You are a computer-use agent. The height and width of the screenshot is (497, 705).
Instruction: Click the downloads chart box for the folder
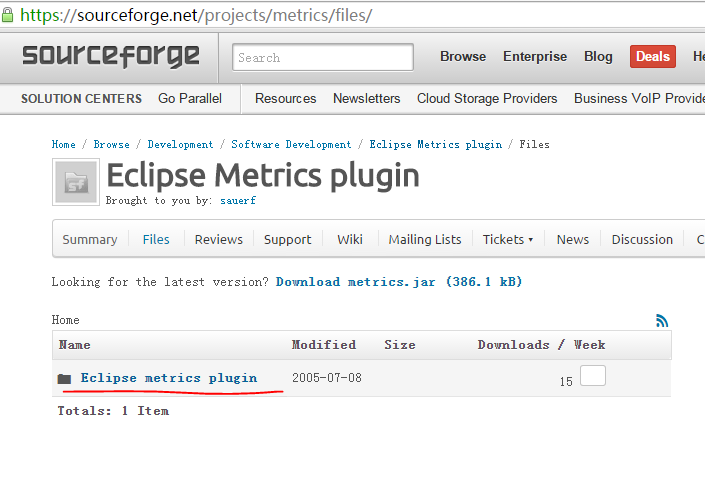click(593, 376)
